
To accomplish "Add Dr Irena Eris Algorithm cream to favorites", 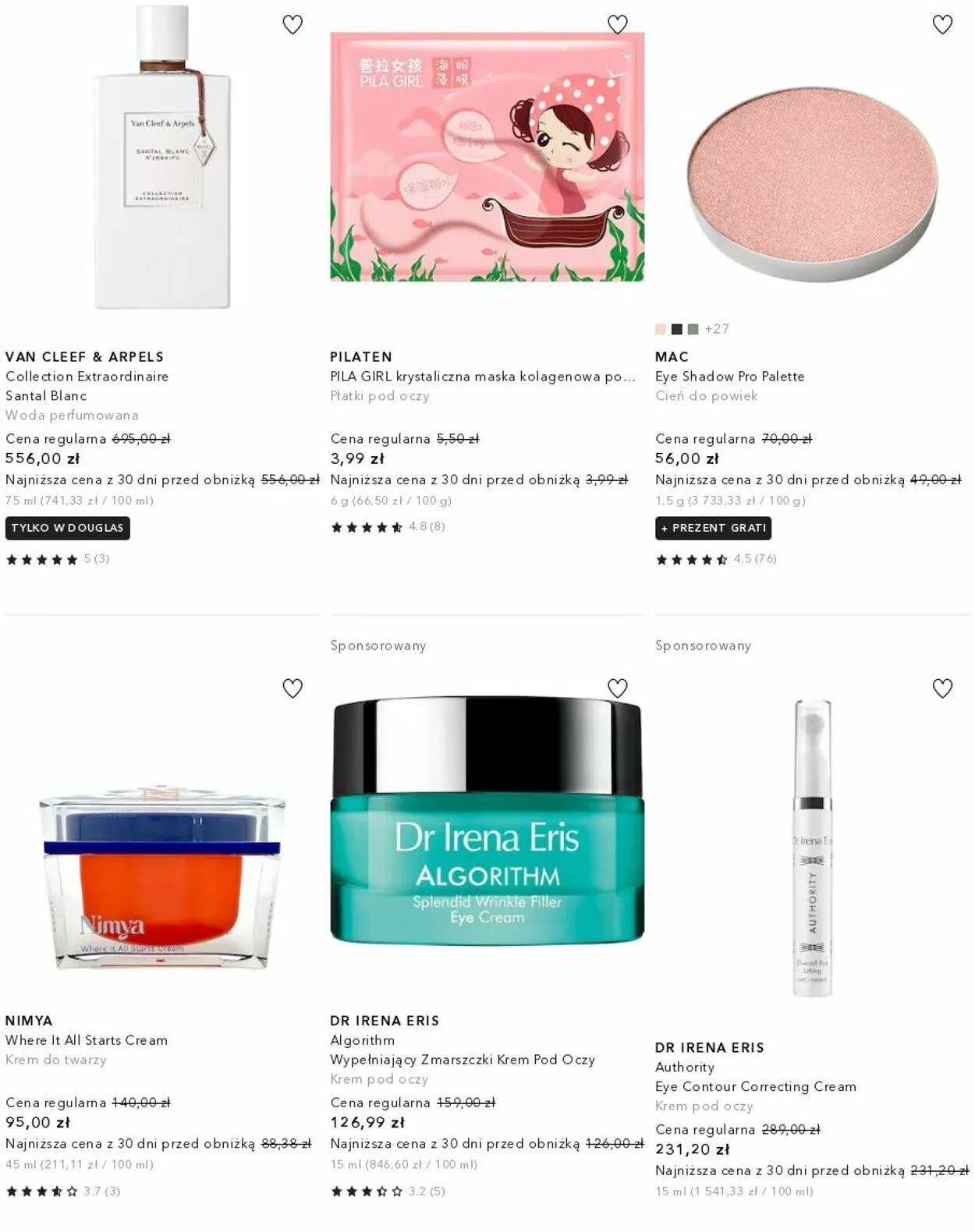I will point(618,689).
